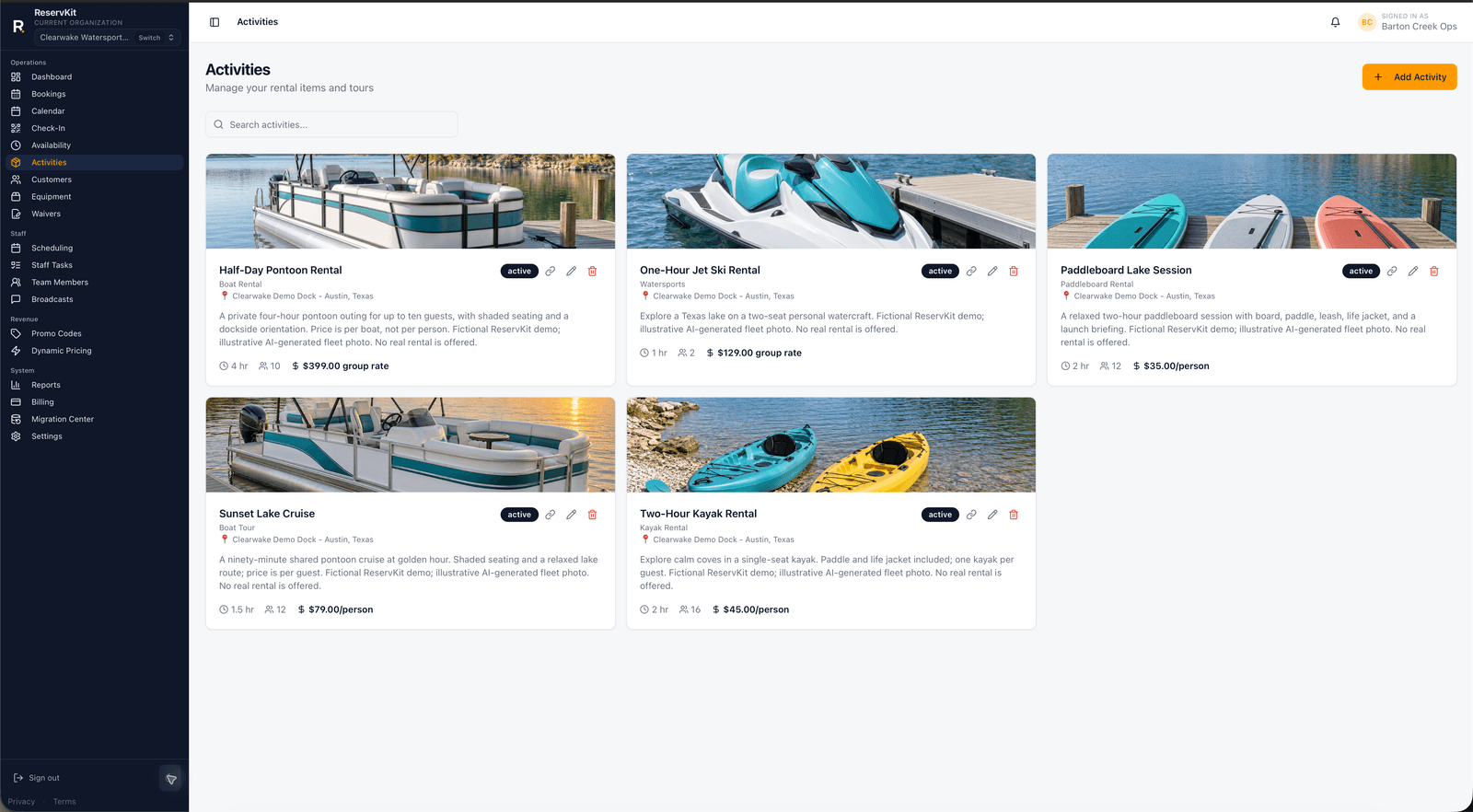This screenshot has height=812, width=1473.
Task: Copy link for Sunset Lake Cruise
Action: pyautogui.click(x=551, y=515)
